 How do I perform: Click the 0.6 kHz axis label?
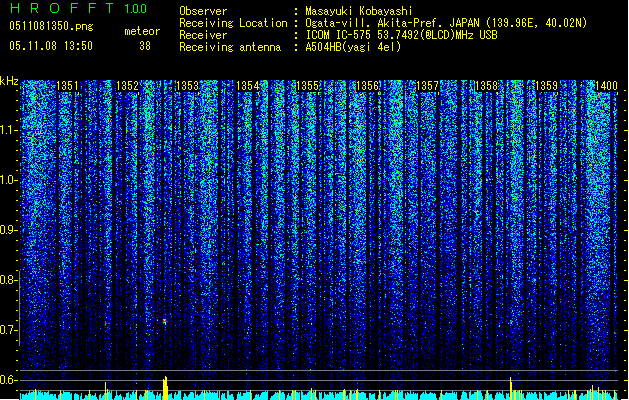pyautogui.click(x=7, y=380)
